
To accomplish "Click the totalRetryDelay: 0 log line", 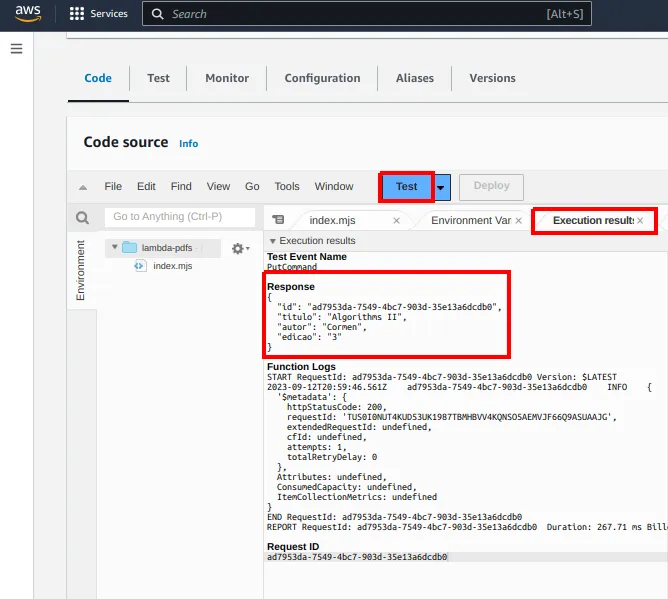I will [x=332, y=457].
